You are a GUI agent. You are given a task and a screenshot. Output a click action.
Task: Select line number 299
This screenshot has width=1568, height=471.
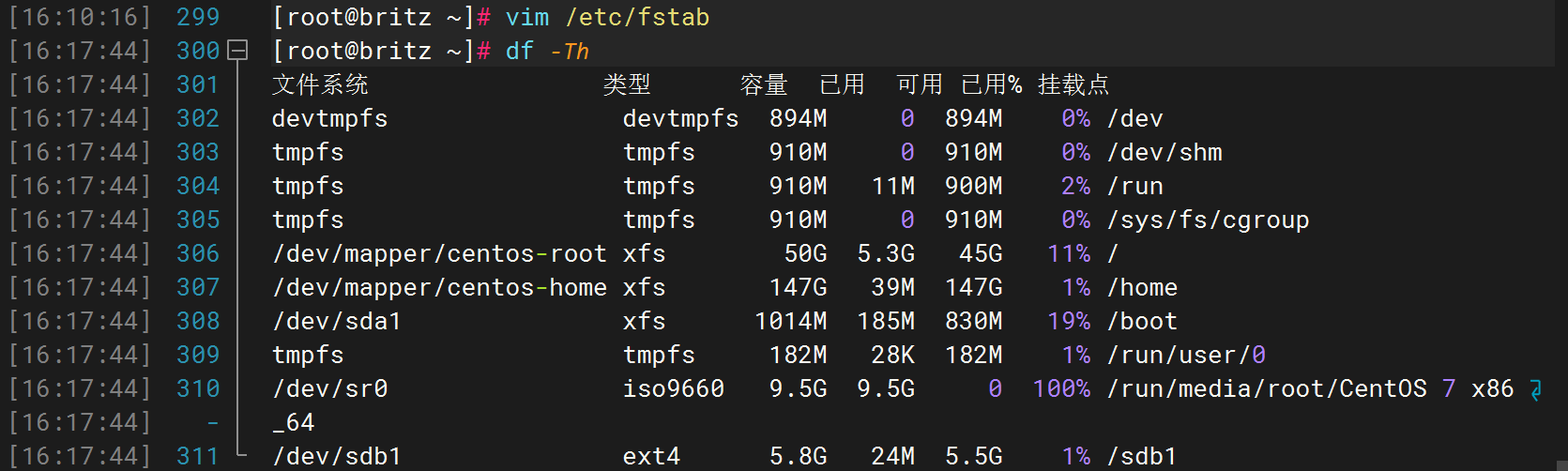(x=198, y=17)
